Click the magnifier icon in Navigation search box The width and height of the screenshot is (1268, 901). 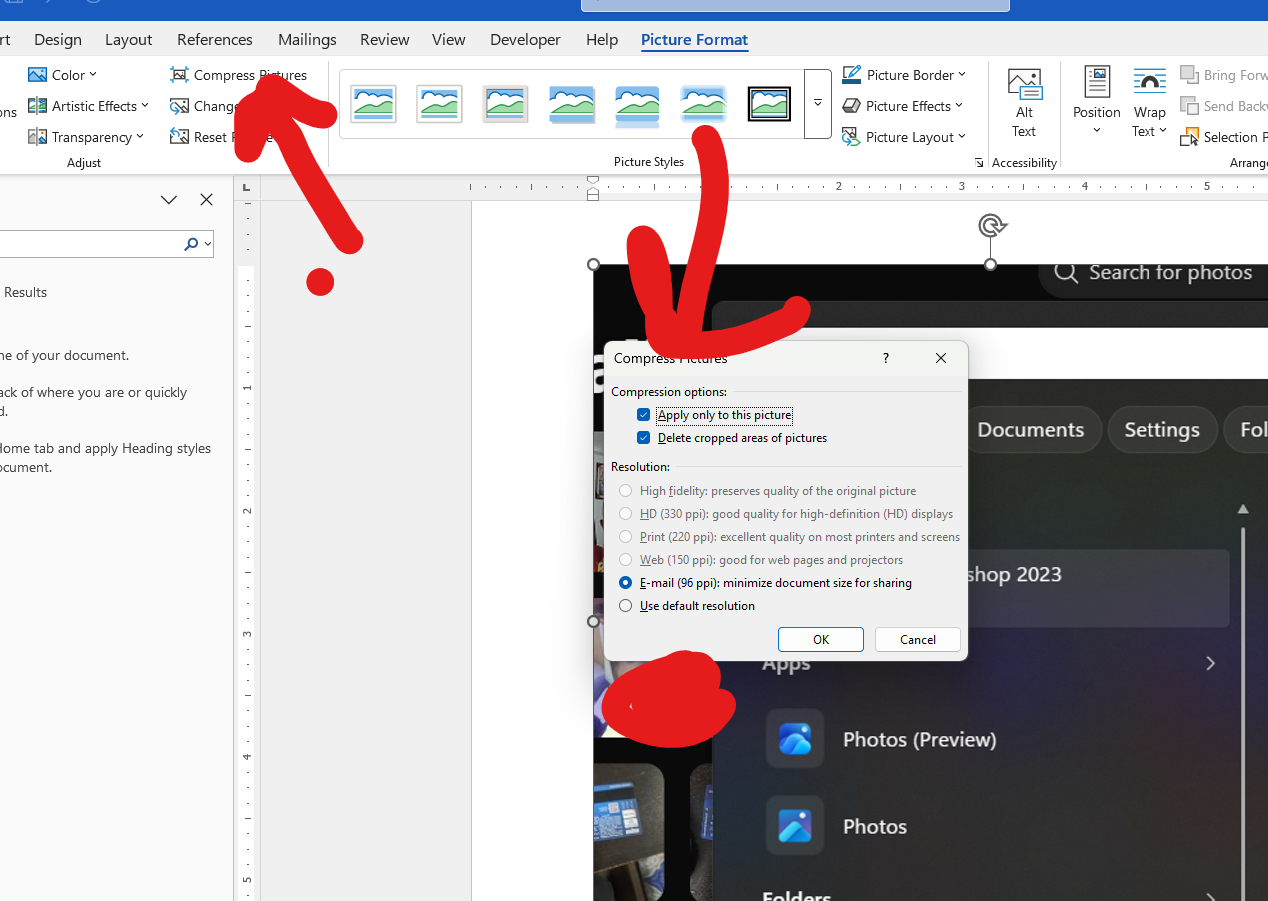click(x=191, y=244)
